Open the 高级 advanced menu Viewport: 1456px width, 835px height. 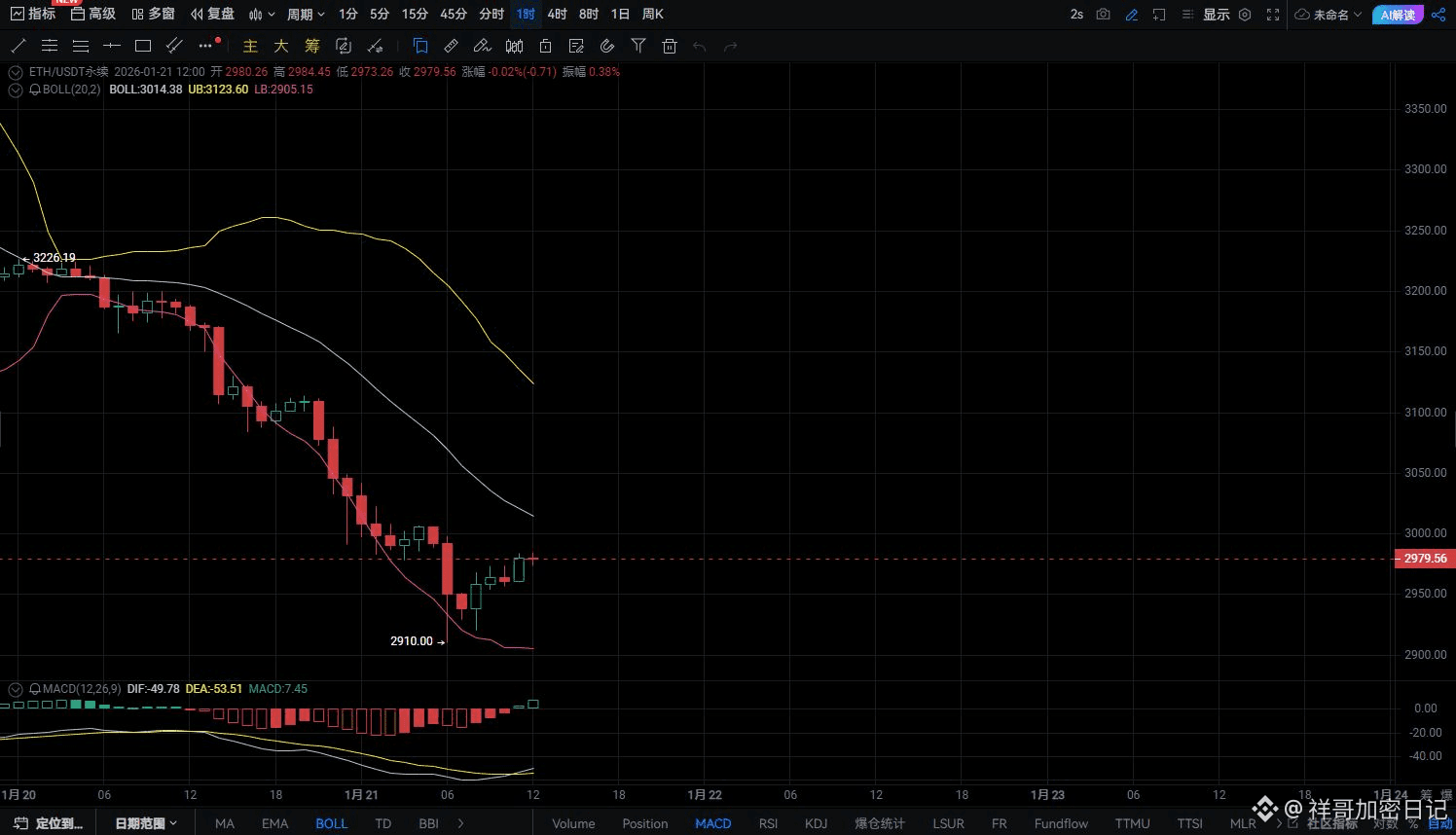click(x=93, y=14)
